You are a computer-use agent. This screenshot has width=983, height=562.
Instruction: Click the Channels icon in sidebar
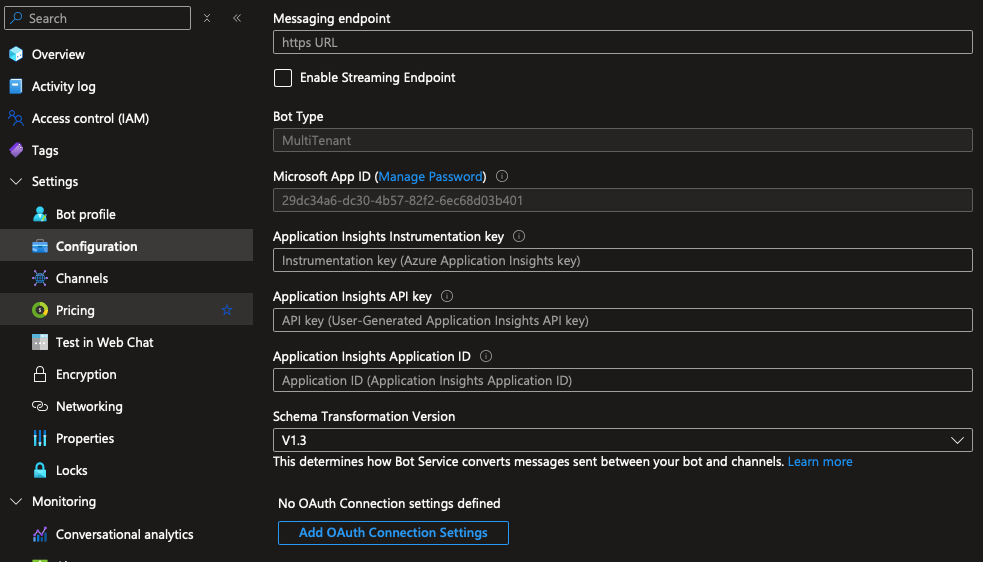tap(40, 278)
